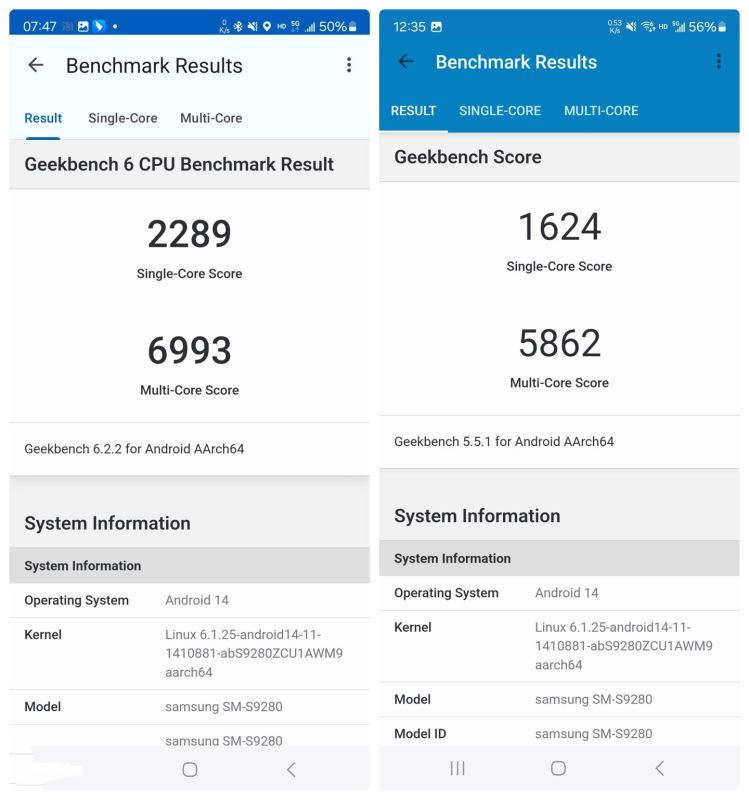This screenshot has height=800, width=749.
Task: Tap the 2289 single-core score
Action: pos(189,234)
